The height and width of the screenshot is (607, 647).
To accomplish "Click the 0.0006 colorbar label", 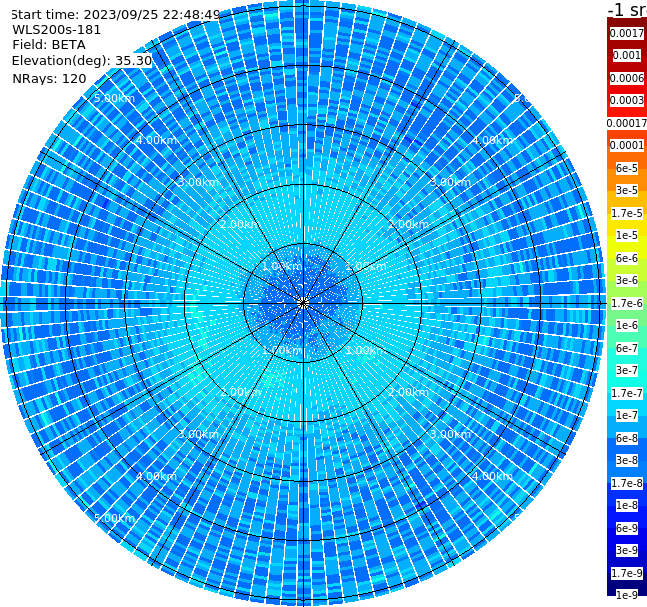I will pos(627,78).
